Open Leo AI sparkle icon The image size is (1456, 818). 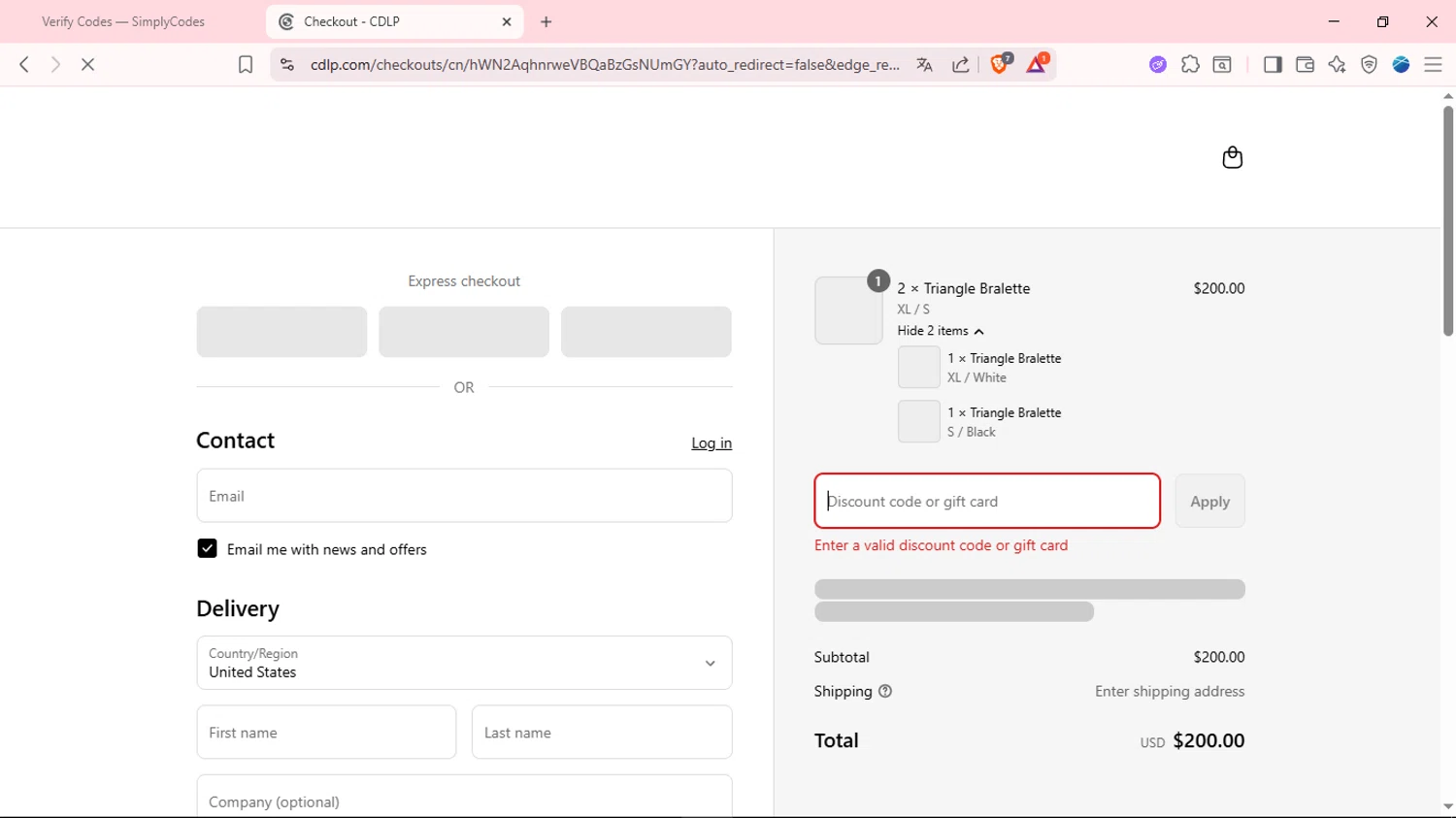tap(1337, 64)
